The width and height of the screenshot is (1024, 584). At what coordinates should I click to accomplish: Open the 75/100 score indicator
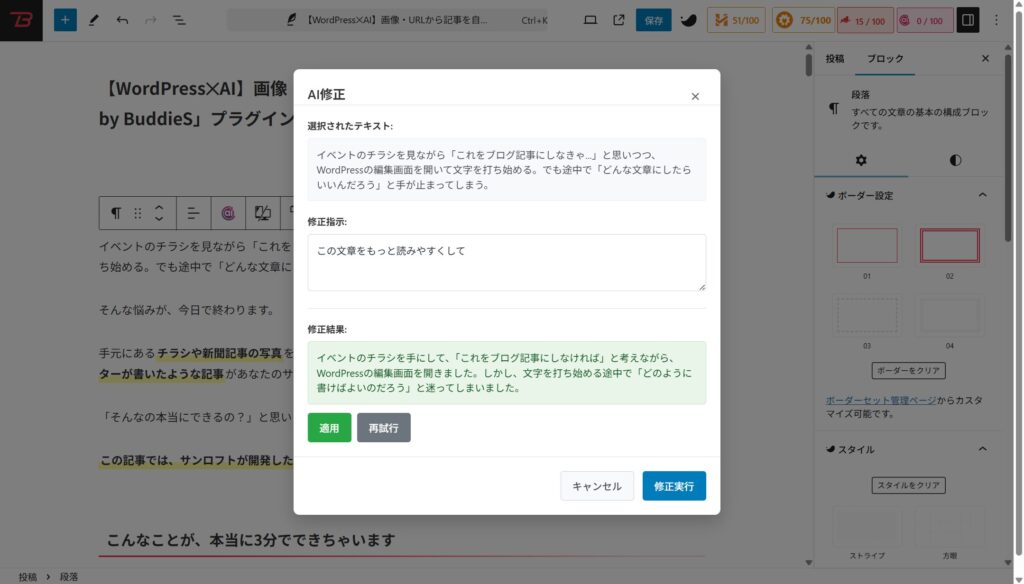[803, 20]
